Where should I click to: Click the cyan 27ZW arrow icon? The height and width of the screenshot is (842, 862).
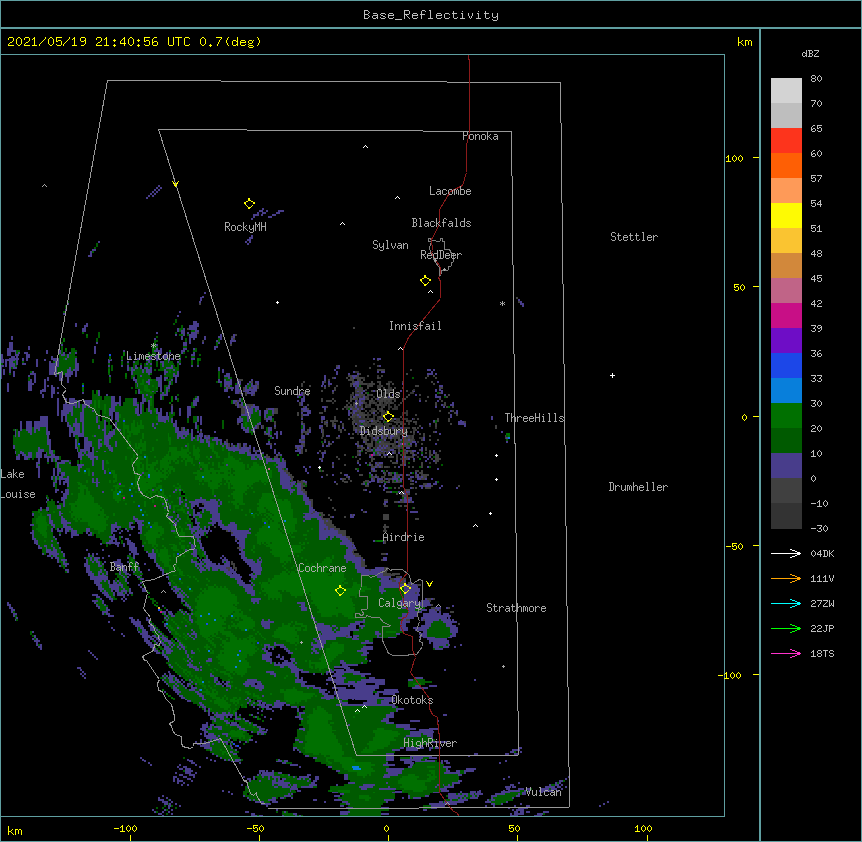pos(786,603)
